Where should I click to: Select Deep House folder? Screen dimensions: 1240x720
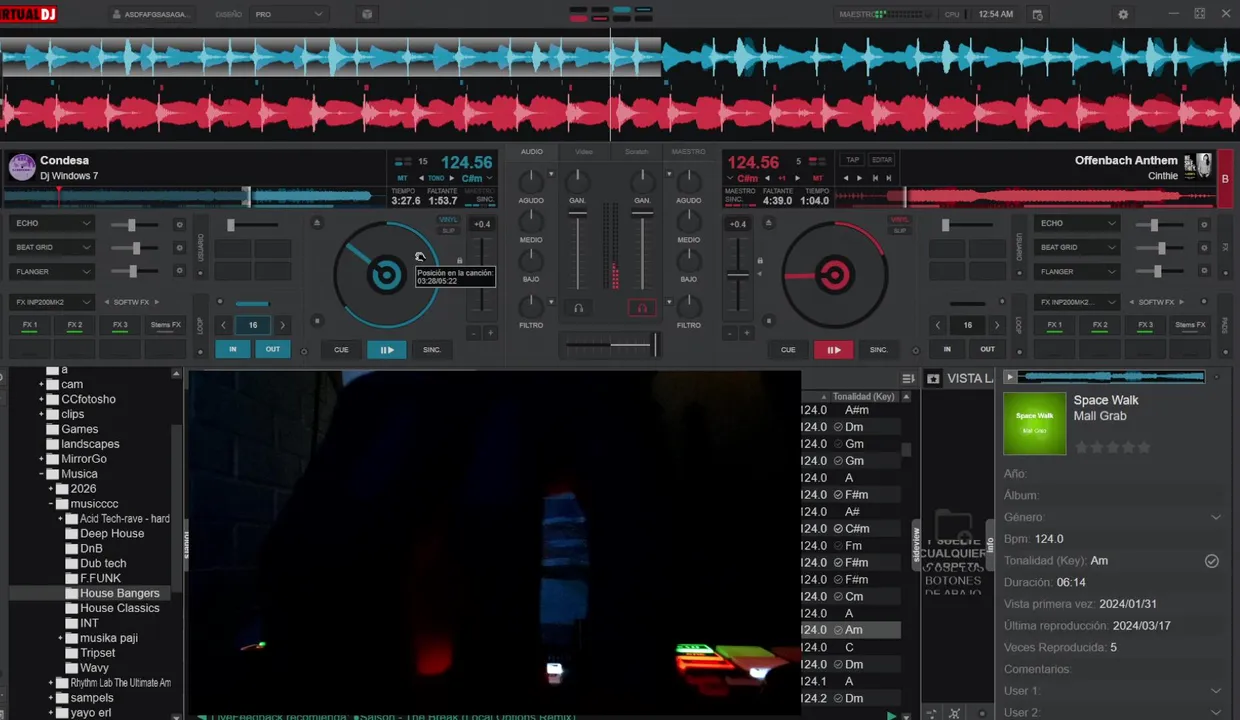tap(112, 533)
